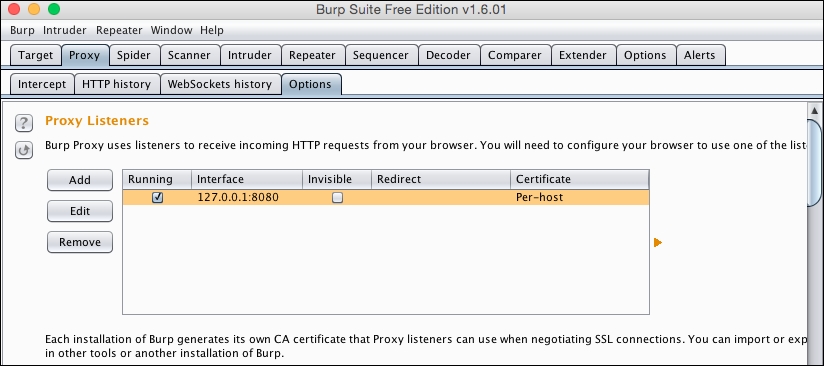Image resolution: width=824 pixels, height=366 pixels.
Task: Open the top-level Options tab
Action: pos(645,55)
